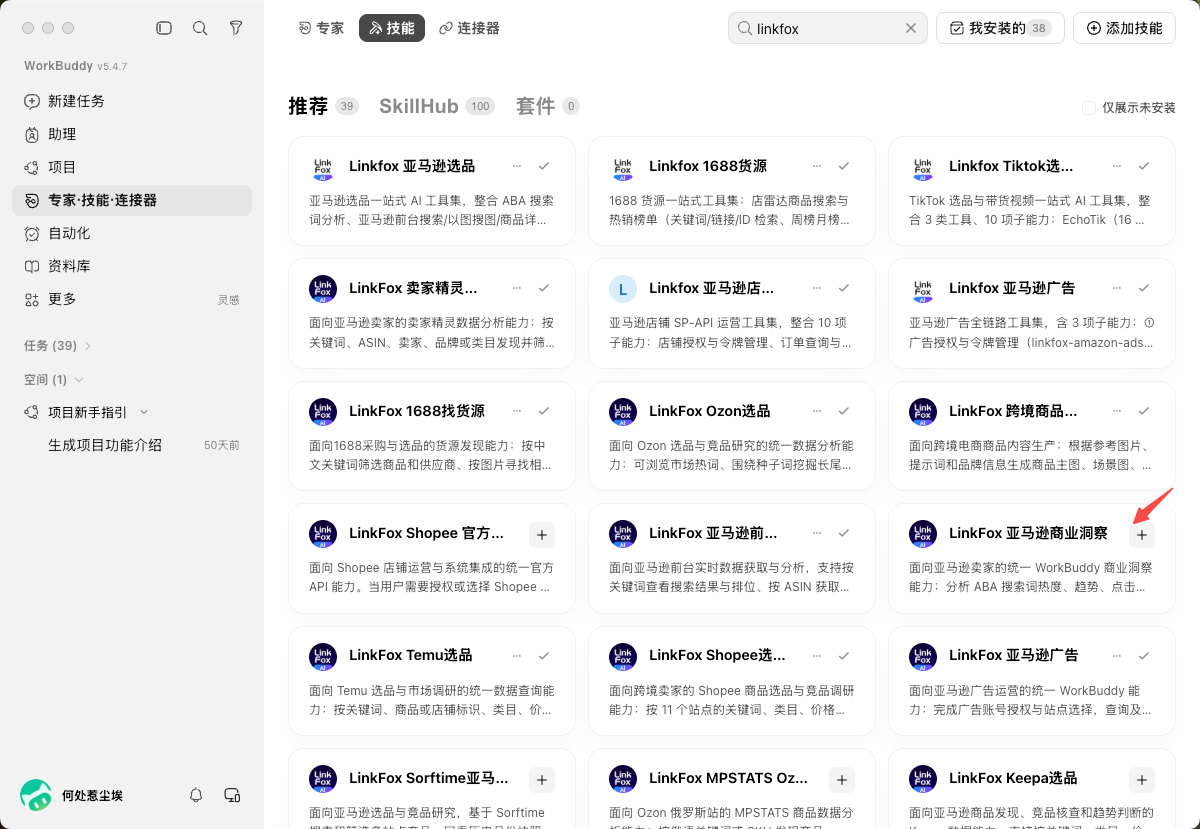Open the 资料库 library
The width and height of the screenshot is (1200, 829).
pos(132,266)
